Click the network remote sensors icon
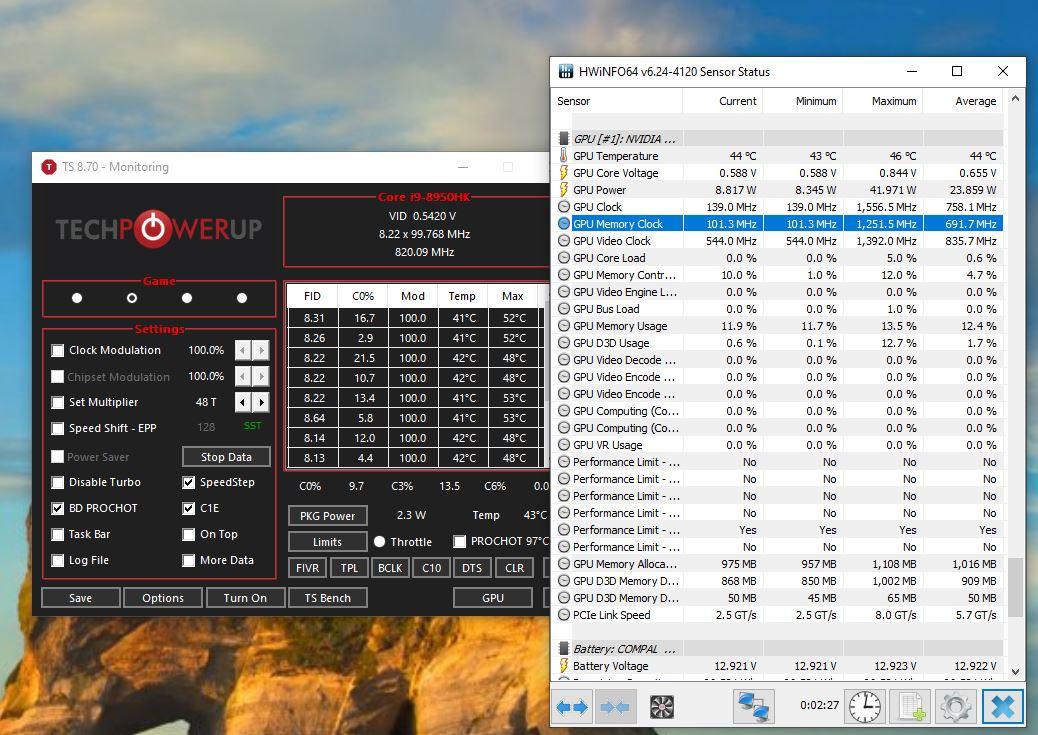 click(753, 707)
